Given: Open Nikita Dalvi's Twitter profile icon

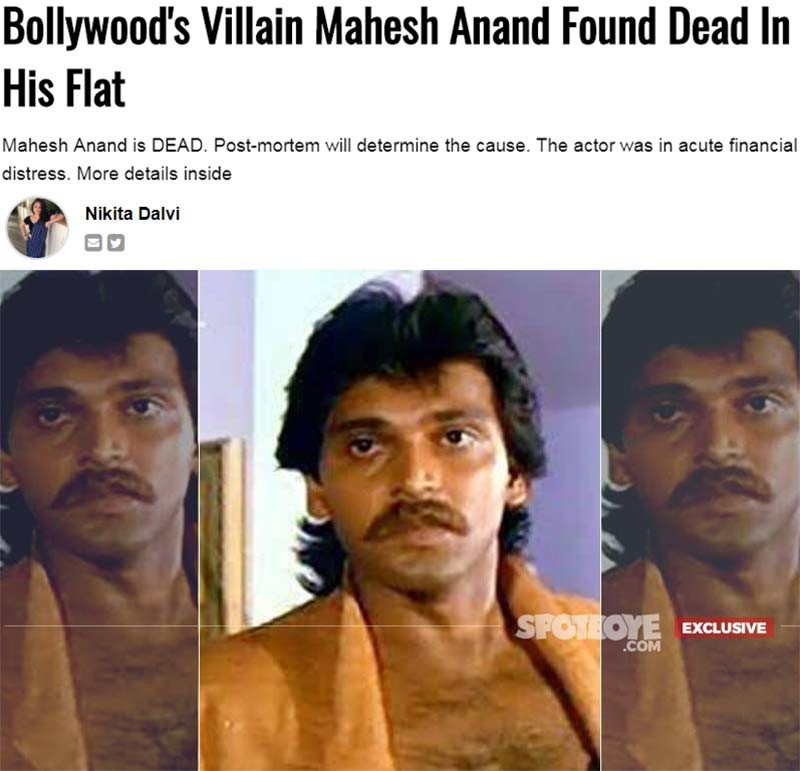Looking at the screenshot, I should [116, 243].
